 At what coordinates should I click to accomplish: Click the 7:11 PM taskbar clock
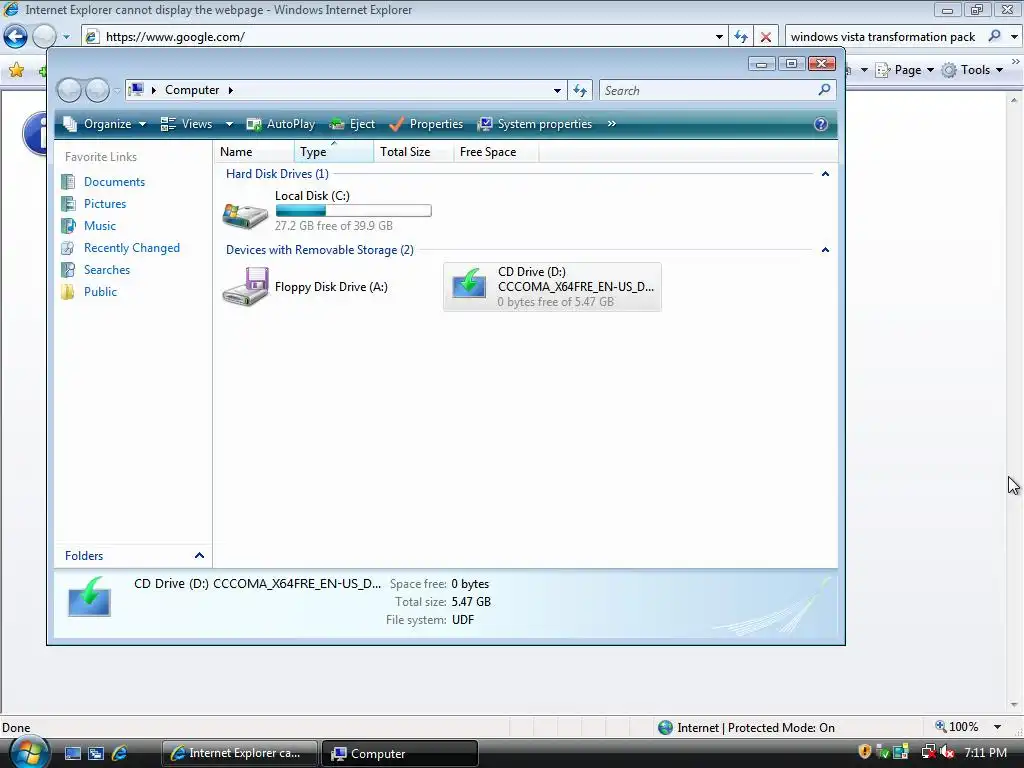pyautogui.click(x=985, y=752)
